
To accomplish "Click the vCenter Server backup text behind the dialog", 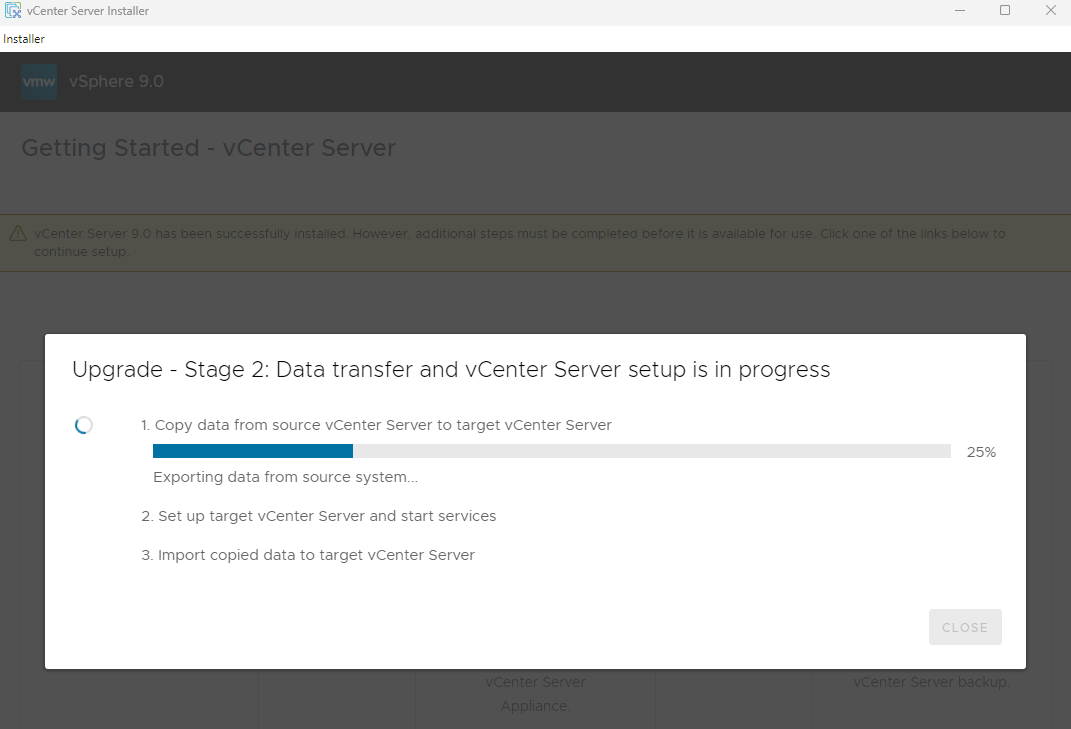I will (x=931, y=682).
